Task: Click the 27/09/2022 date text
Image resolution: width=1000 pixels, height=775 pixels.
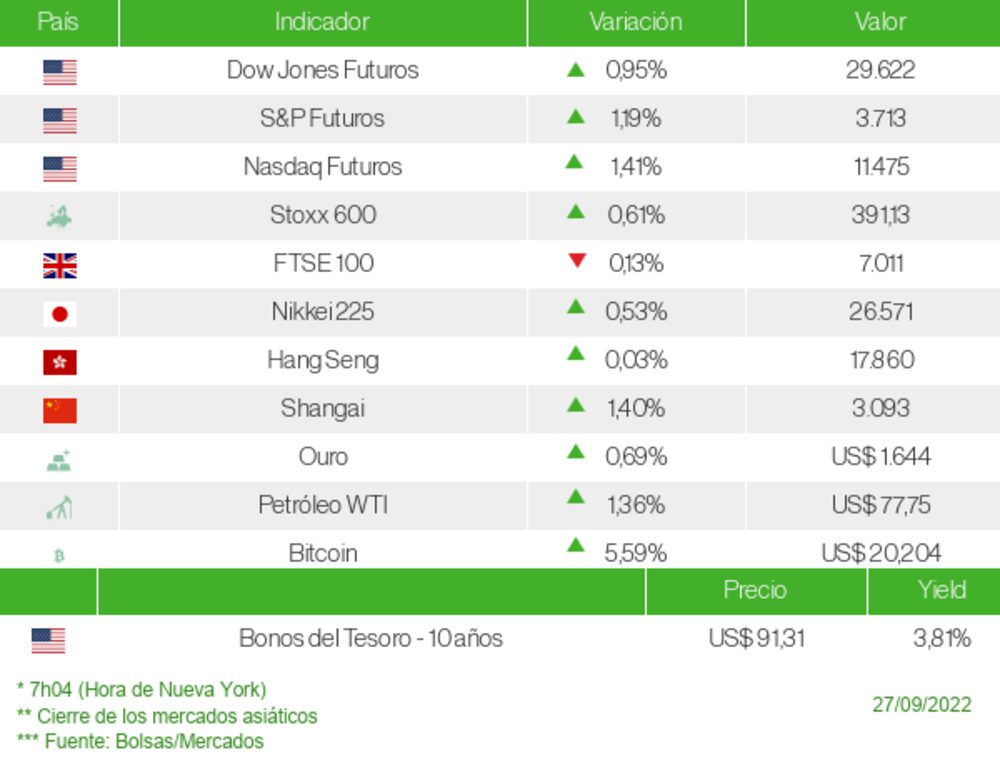Action: (921, 704)
